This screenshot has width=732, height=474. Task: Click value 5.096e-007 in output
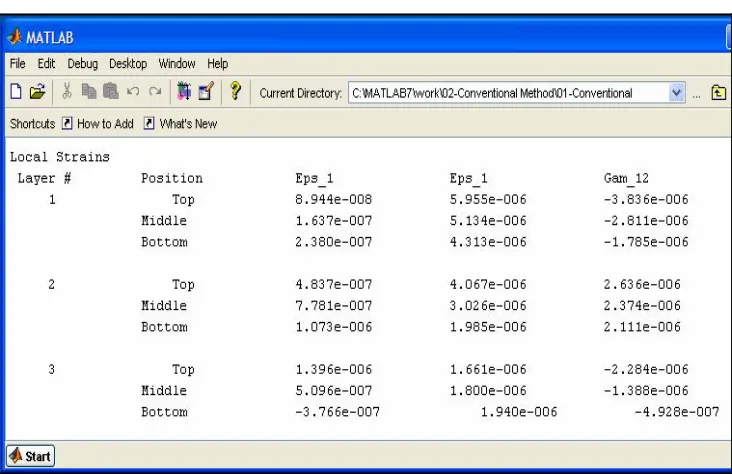(x=334, y=391)
